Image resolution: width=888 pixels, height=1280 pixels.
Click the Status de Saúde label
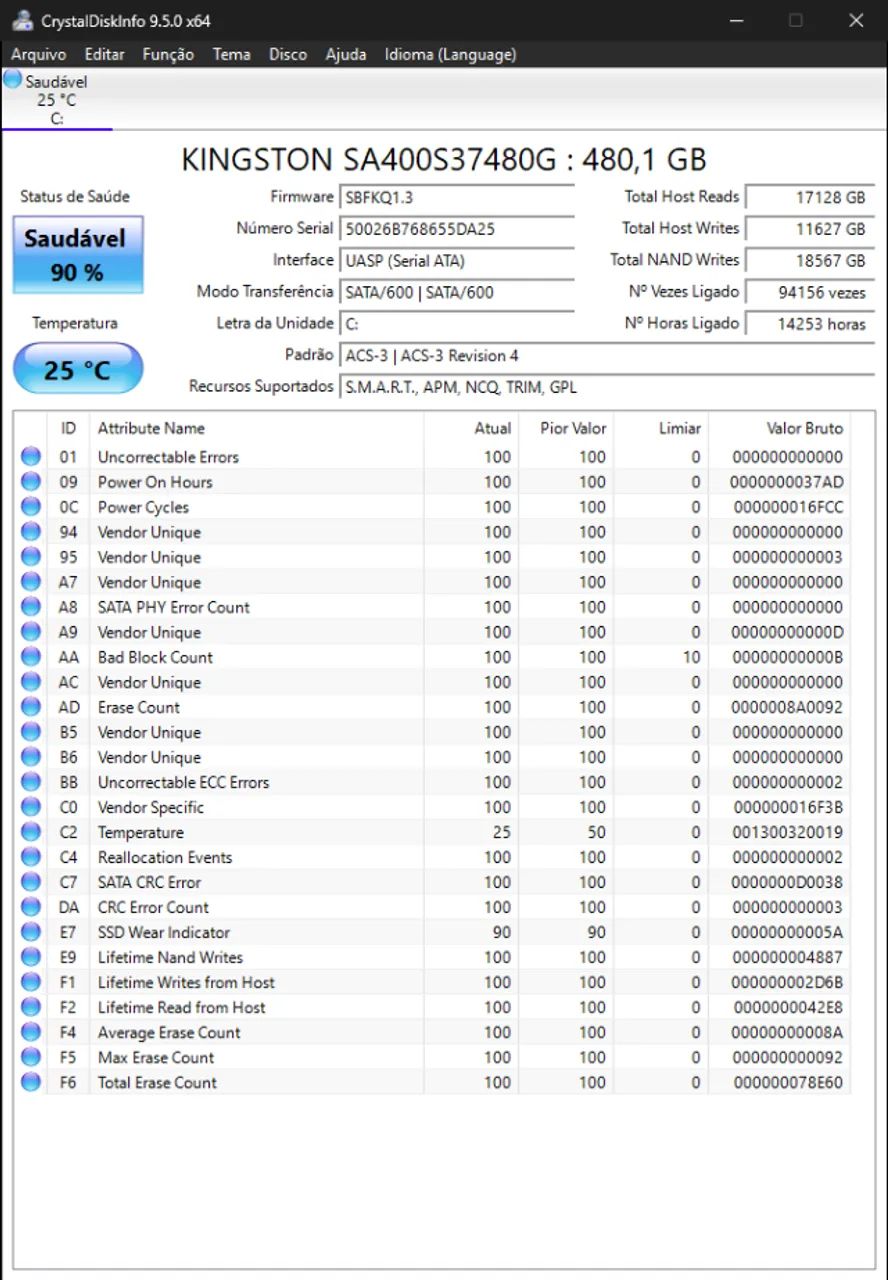[75, 197]
